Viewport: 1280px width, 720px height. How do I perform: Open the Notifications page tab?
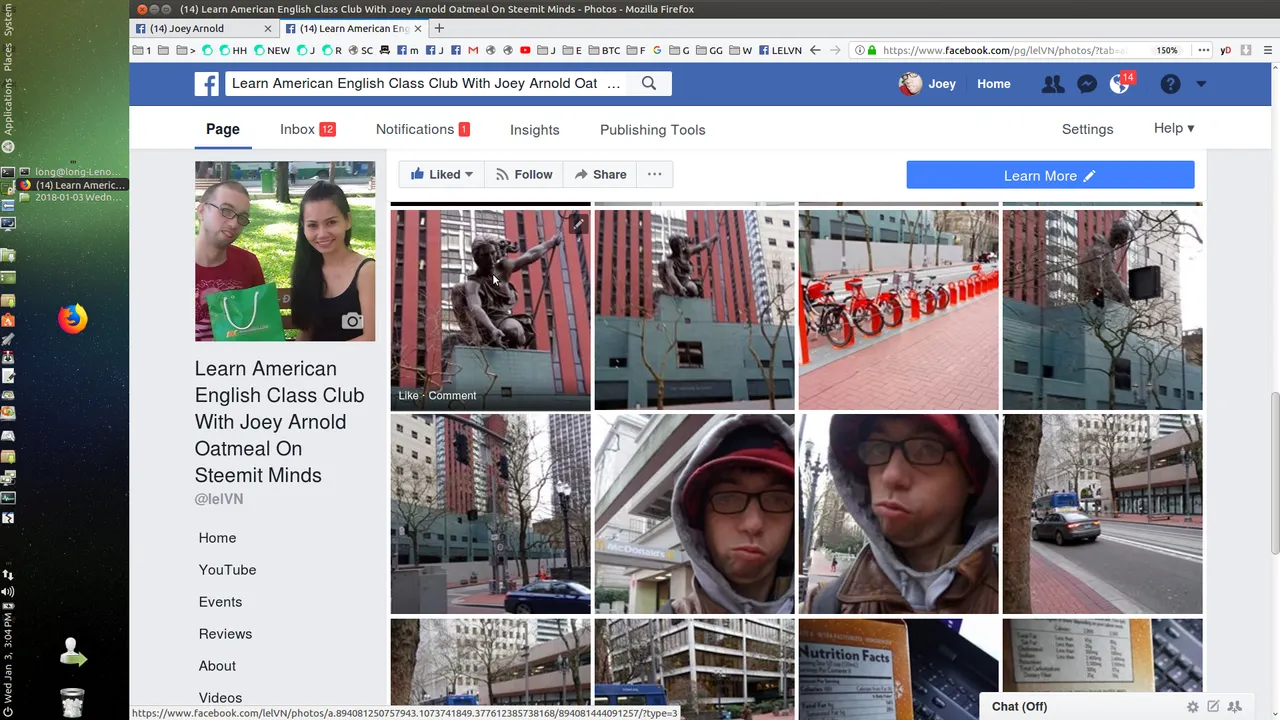tap(423, 129)
